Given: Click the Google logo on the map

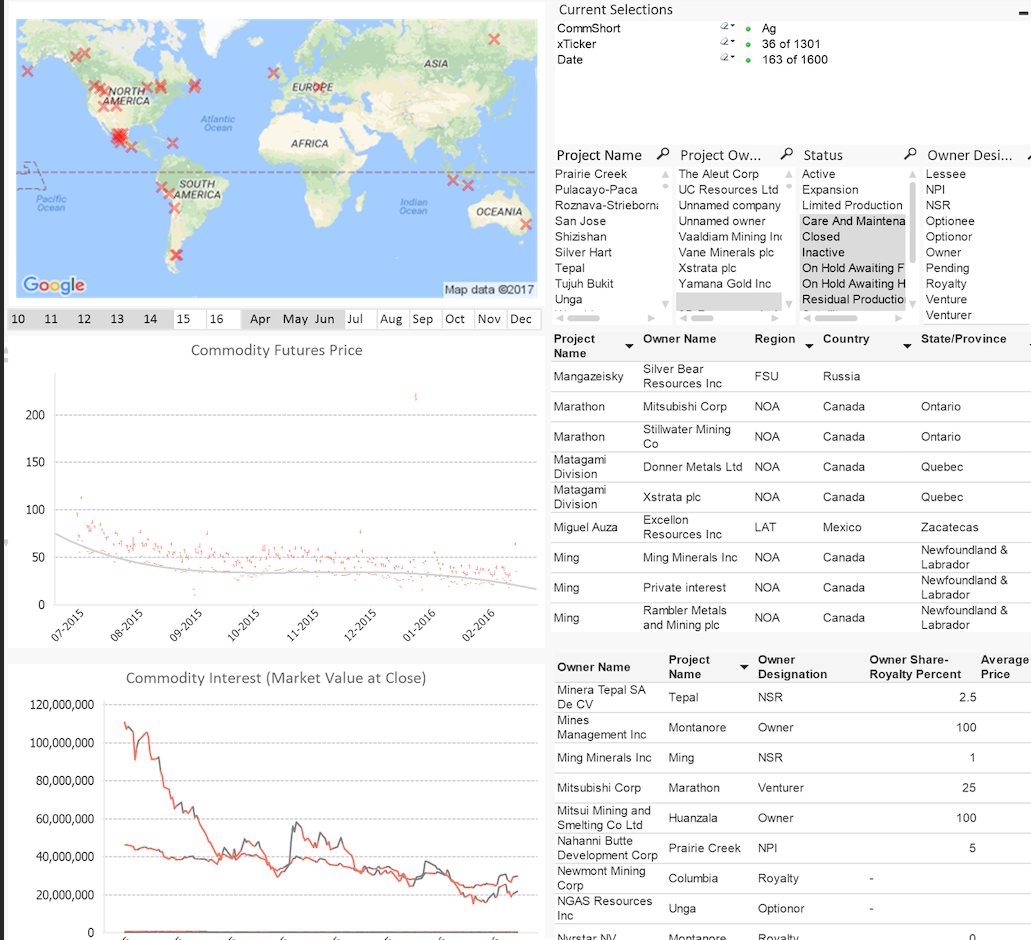Looking at the screenshot, I should (x=54, y=285).
